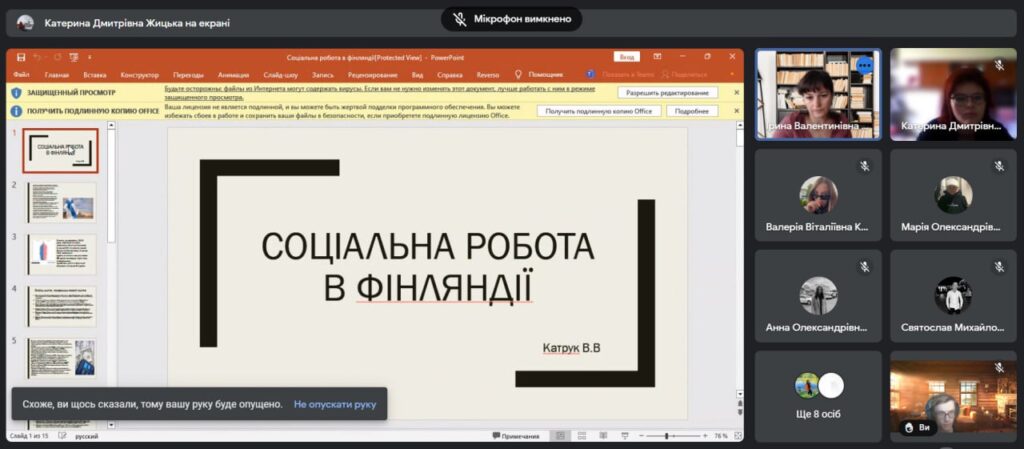Click the Save icon in PowerPoint title bar
Viewport: 1024px width, 449px height.
pyautogui.click(x=19, y=57)
